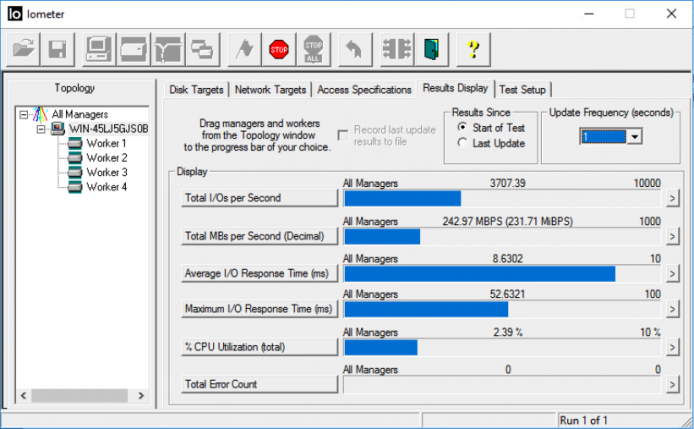Switch to the Disk Targets tab
The height and width of the screenshot is (429, 694).
196,89
